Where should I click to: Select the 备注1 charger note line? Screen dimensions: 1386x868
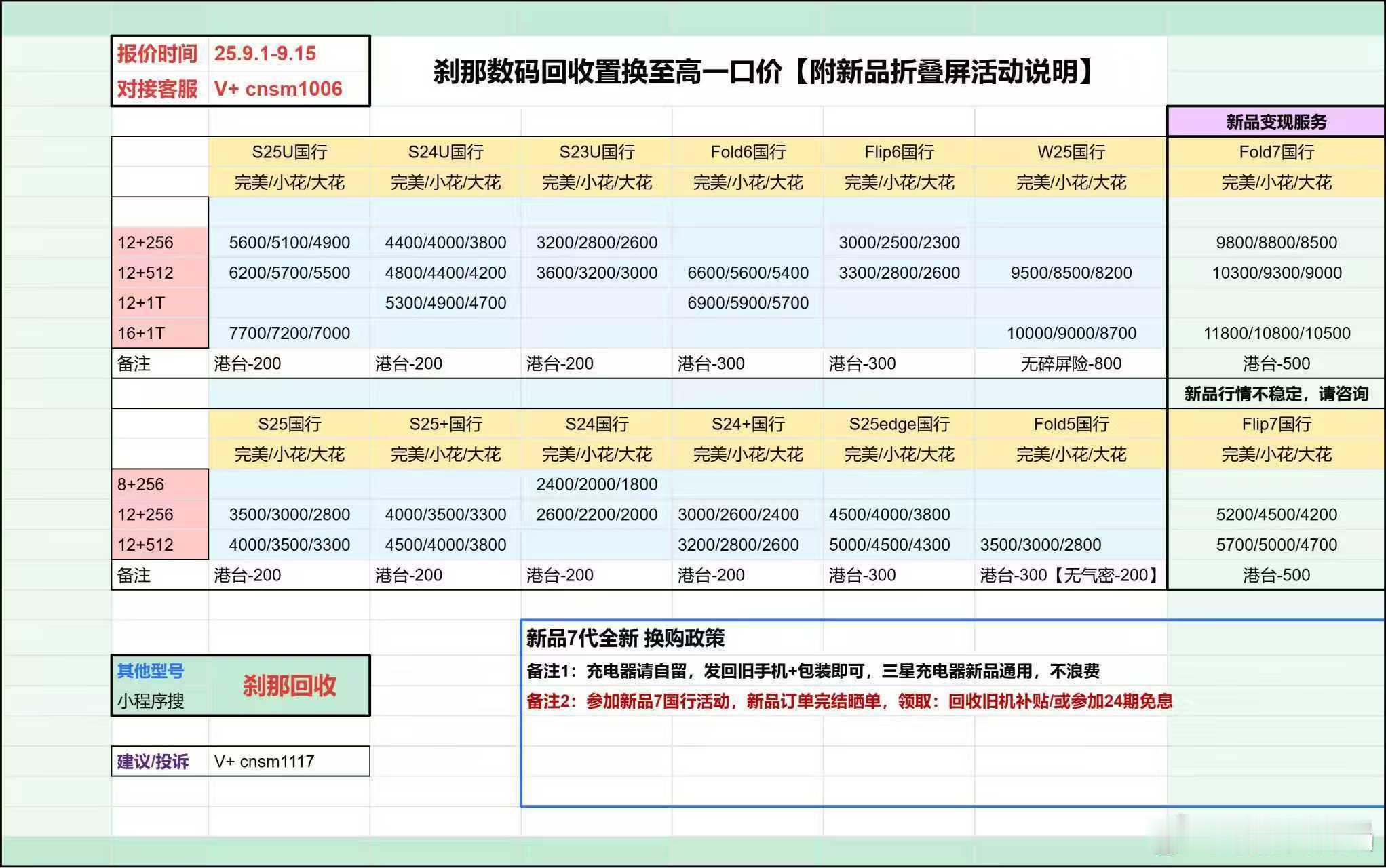(813, 671)
